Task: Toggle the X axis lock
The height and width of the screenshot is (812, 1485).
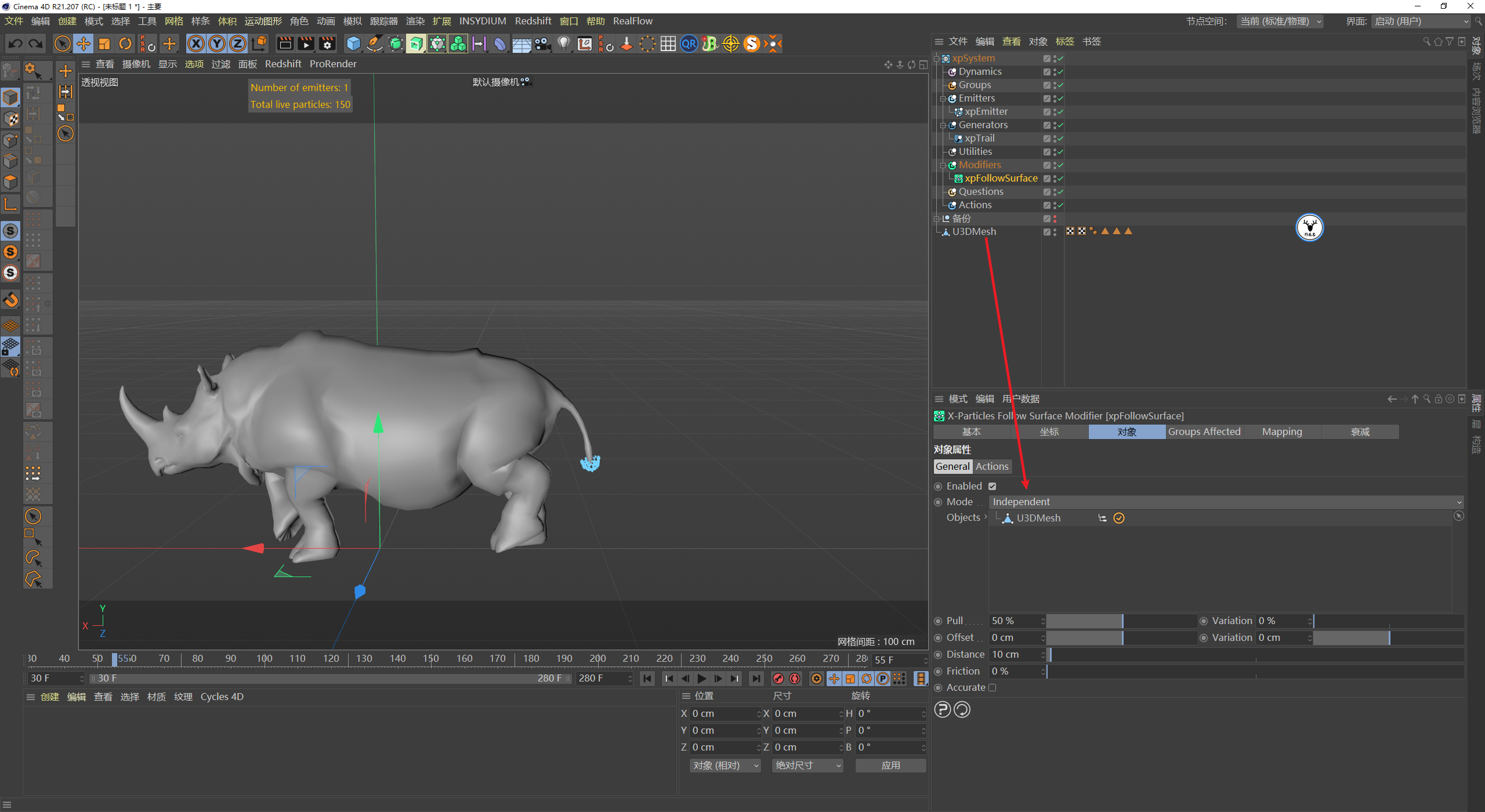Action: 196,43
